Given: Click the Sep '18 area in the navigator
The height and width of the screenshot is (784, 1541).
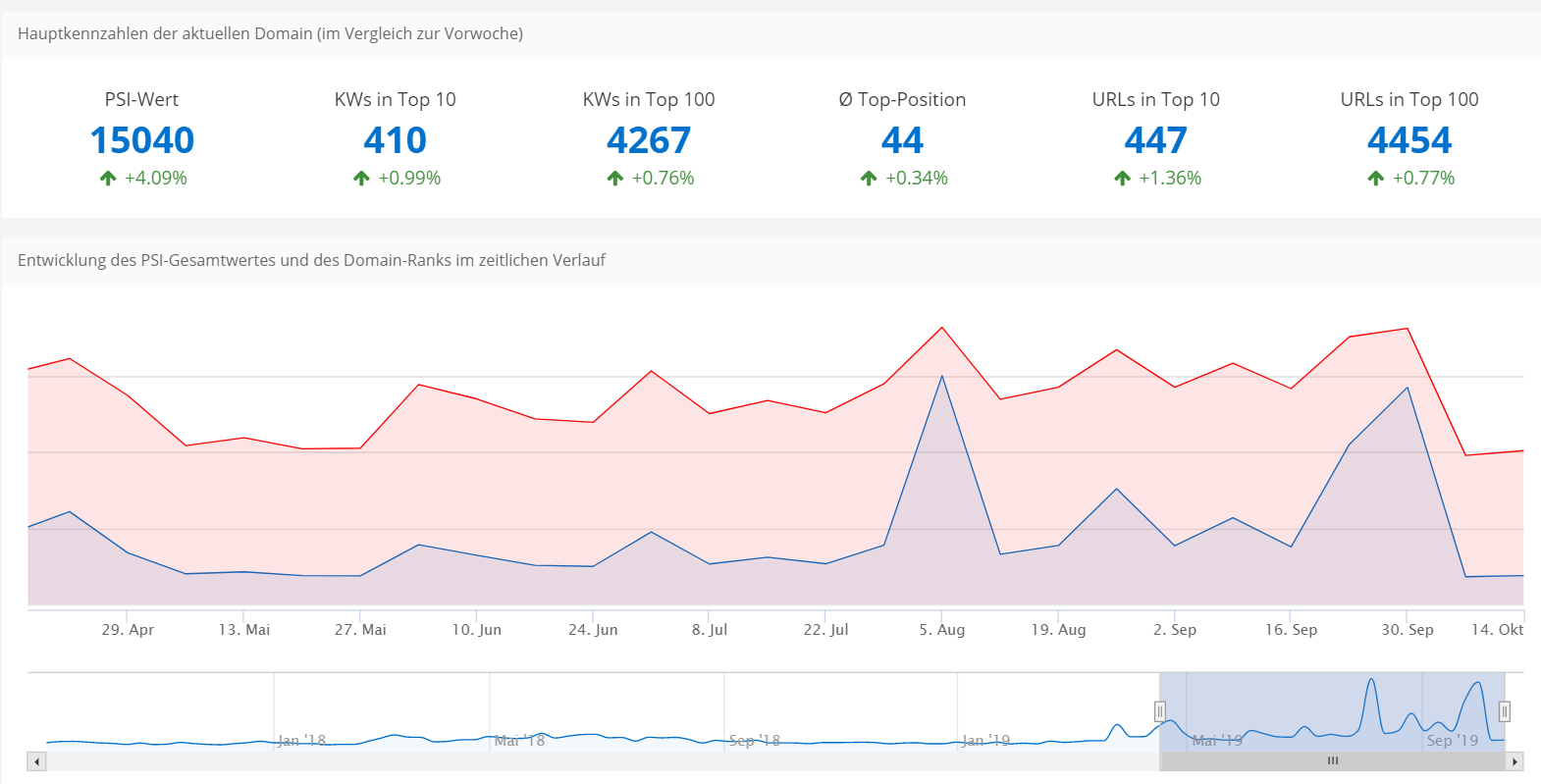Looking at the screenshot, I should [754, 740].
